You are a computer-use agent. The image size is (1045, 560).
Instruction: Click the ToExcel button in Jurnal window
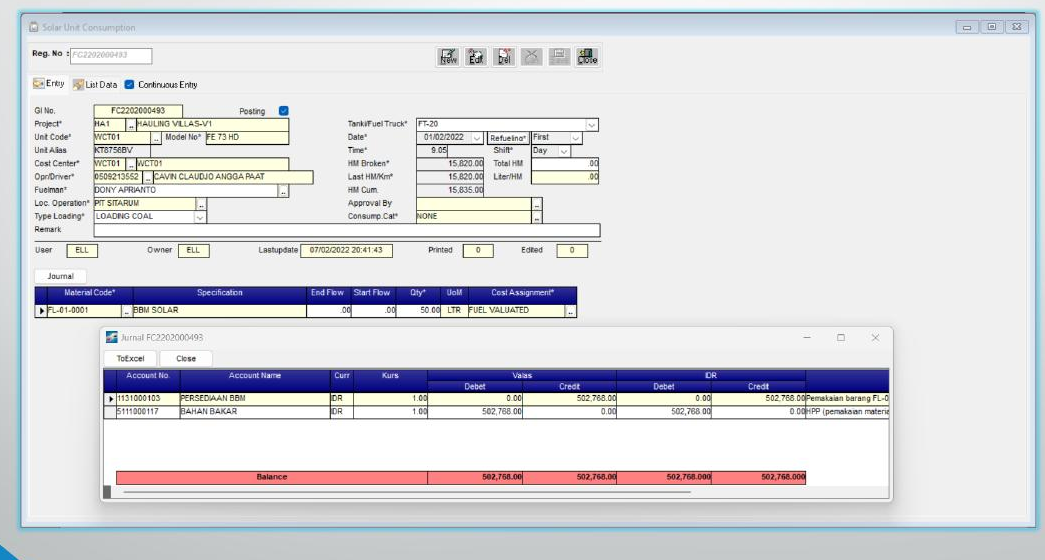[130, 359]
